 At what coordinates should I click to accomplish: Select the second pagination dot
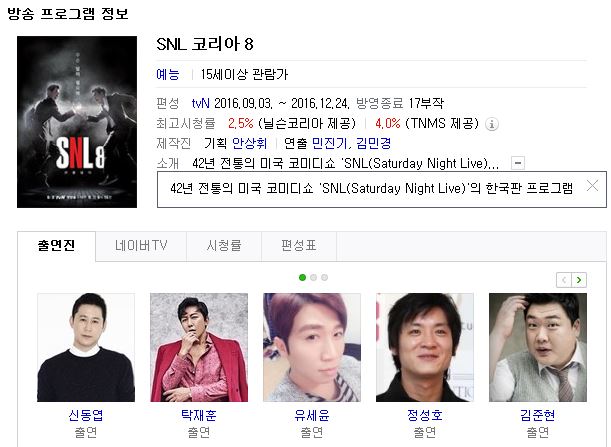[x=313, y=277]
